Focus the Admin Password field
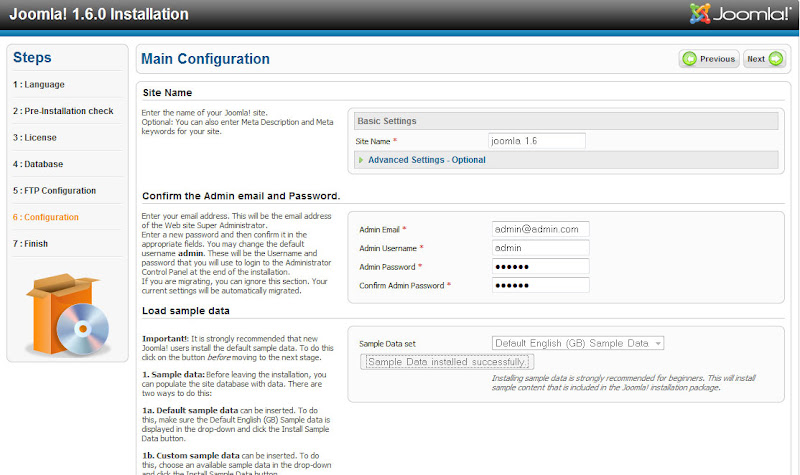This screenshot has width=800, height=475. point(540,266)
